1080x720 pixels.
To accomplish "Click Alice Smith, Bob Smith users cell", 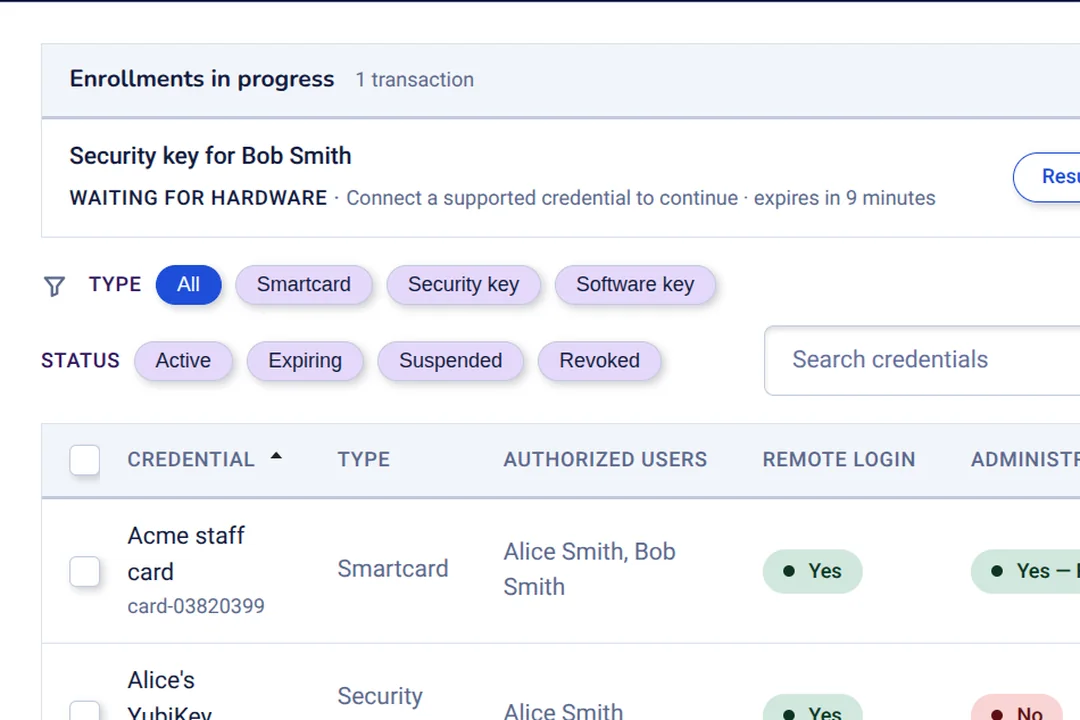I will 590,569.
